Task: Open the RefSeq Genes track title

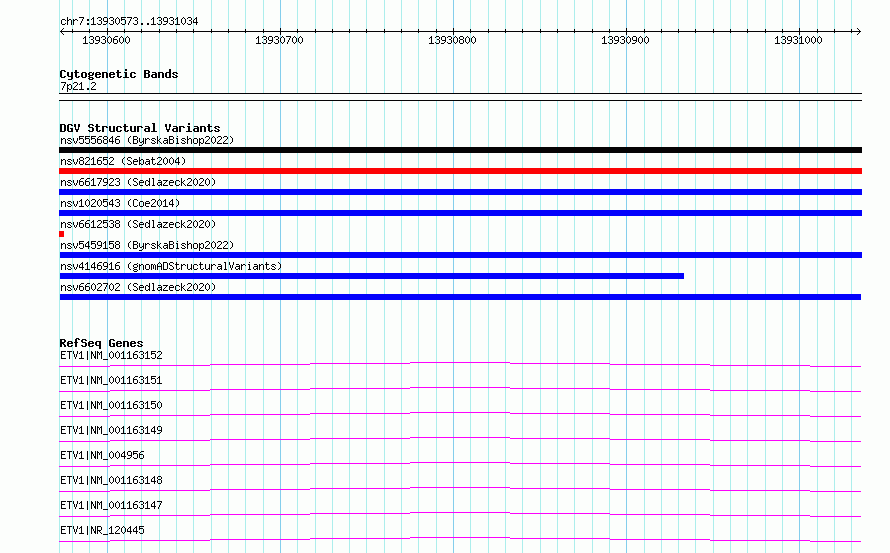Action: tap(101, 343)
